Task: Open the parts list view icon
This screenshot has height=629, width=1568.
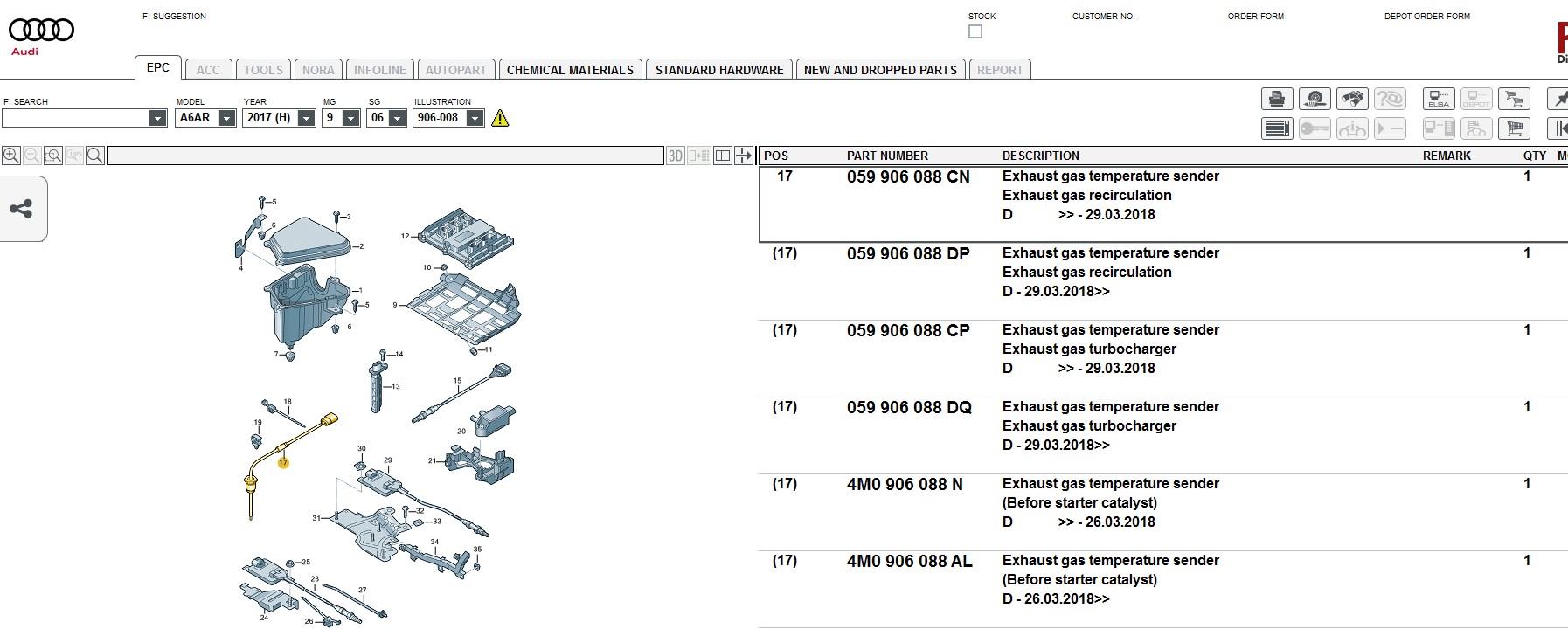Action: (x=1276, y=128)
